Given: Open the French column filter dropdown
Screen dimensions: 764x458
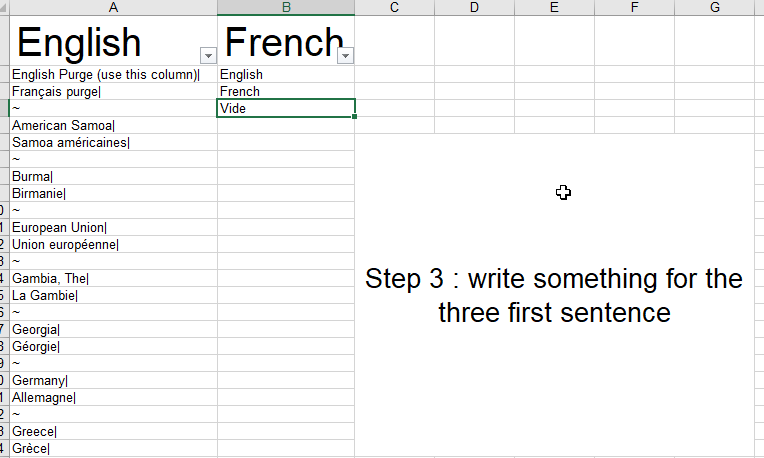Looking at the screenshot, I should pos(345,56).
